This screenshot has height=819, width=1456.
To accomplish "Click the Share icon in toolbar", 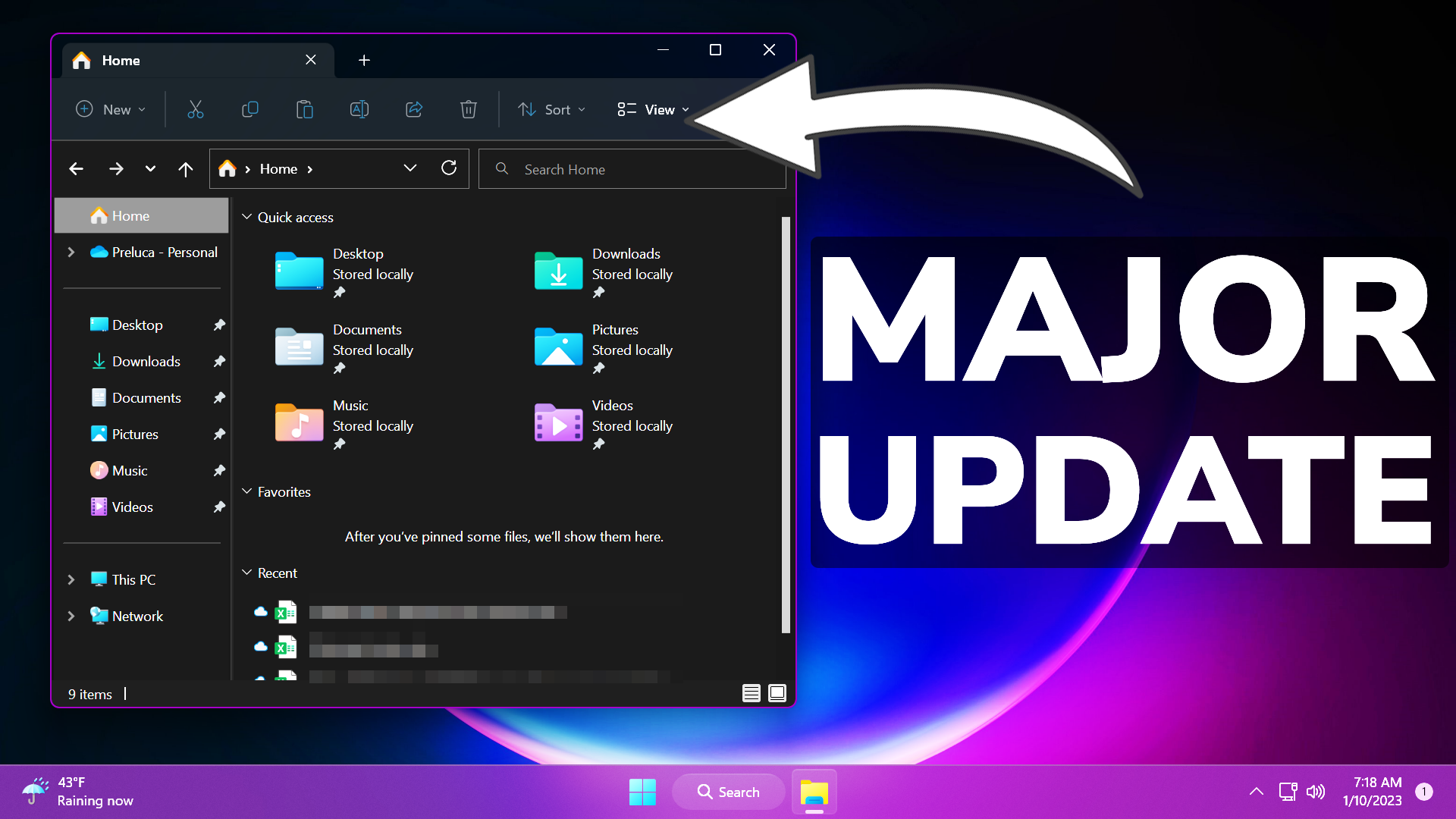I will click(x=414, y=109).
